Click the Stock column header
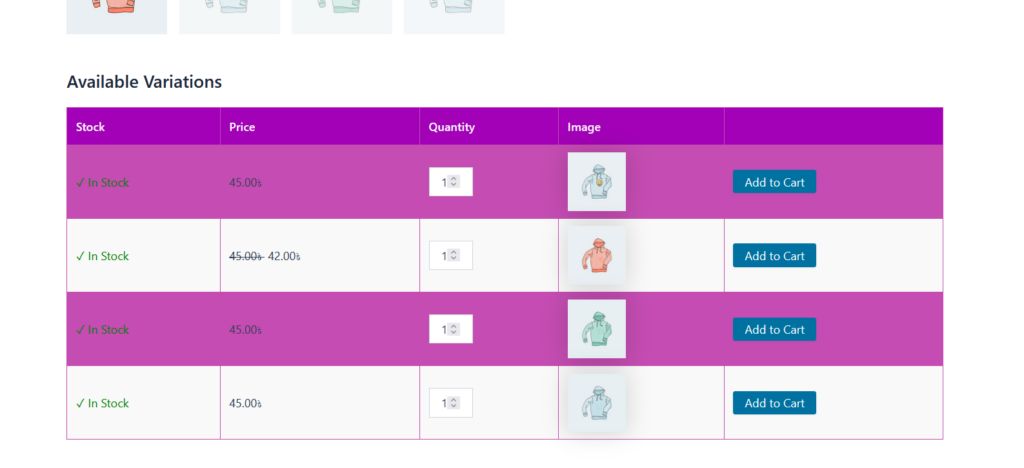1024x468 pixels. [x=90, y=127]
